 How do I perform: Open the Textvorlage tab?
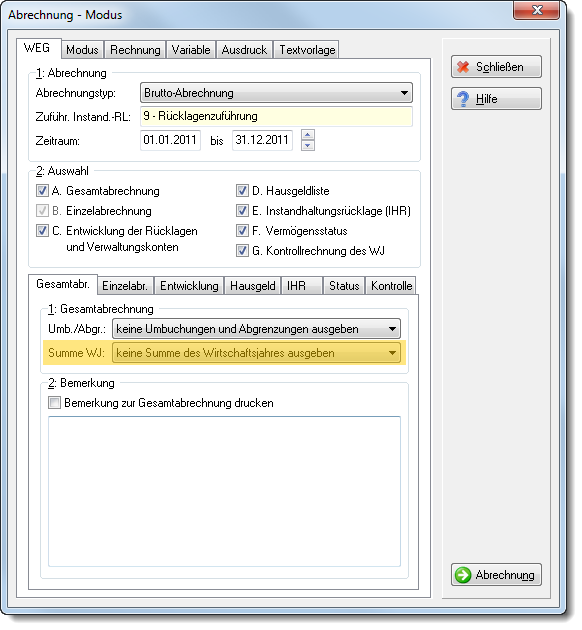pos(307,50)
